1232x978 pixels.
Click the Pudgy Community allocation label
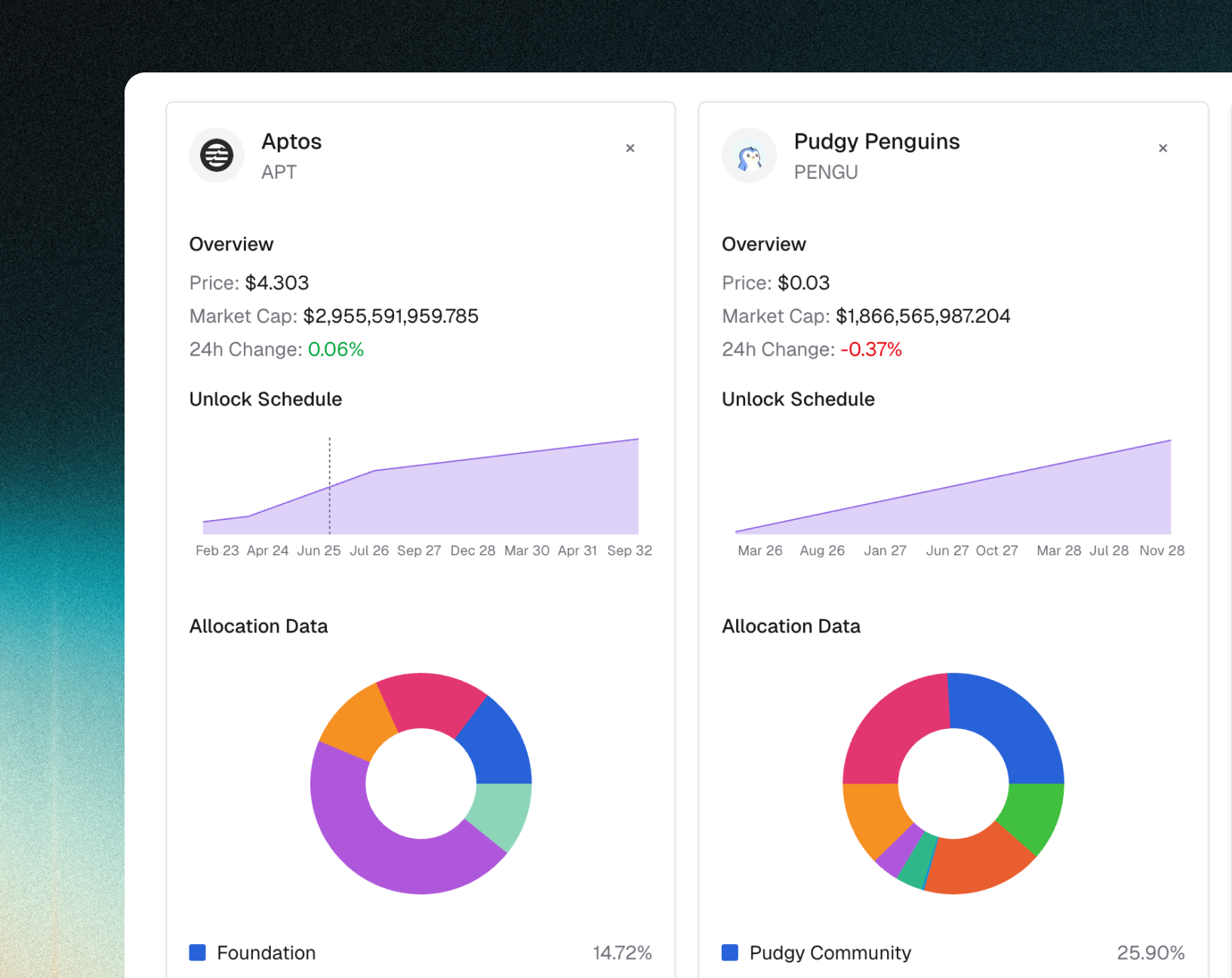pyautogui.click(x=830, y=952)
